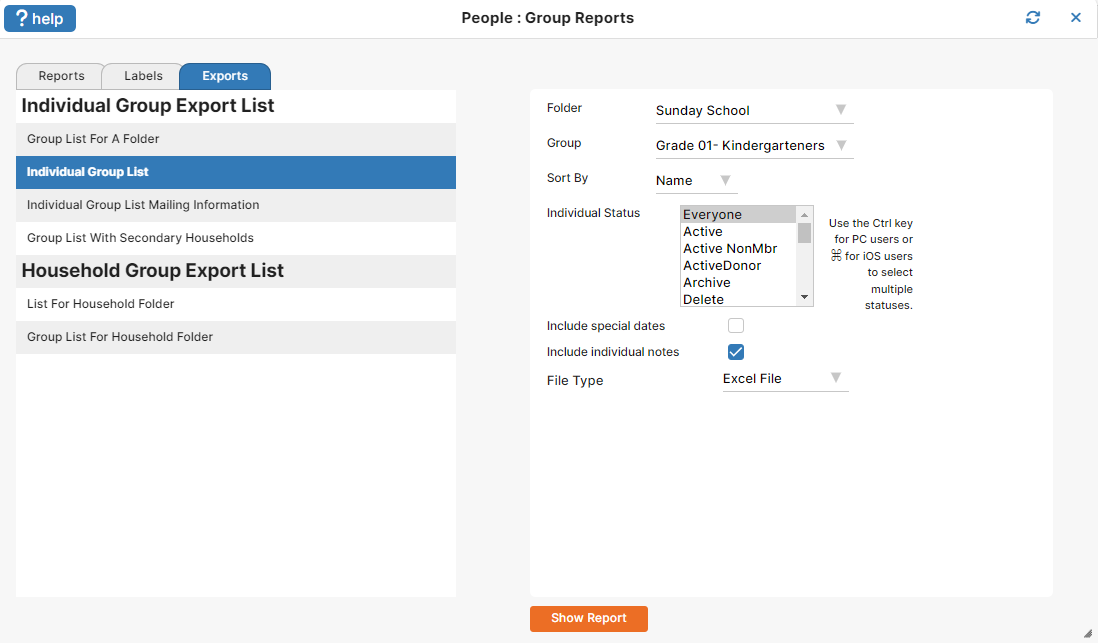
Task: Select Group List For A Folder
Action: click(x=236, y=139)
